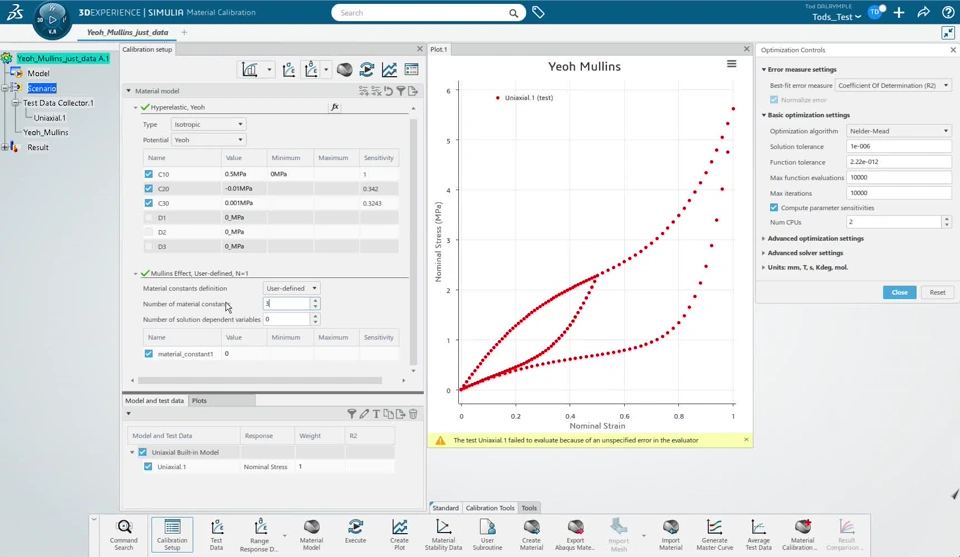Open Calibration Setup in the action bar
960x557 pixels.
[x=172, y=534]
